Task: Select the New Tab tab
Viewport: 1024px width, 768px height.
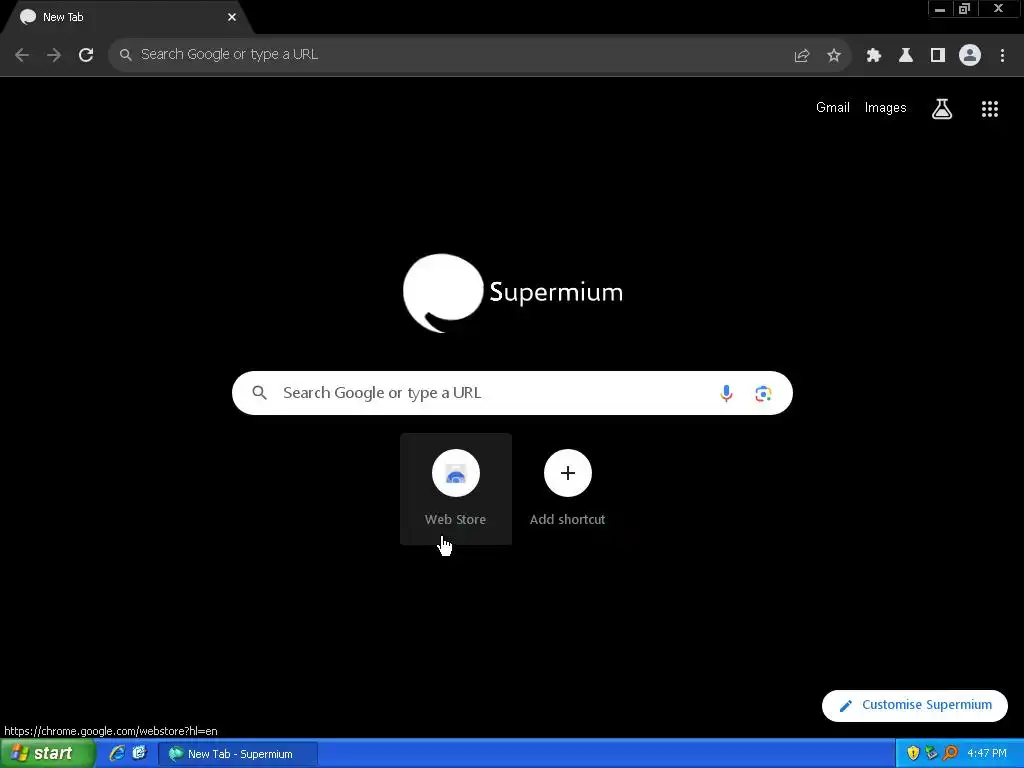Action: coord(127,18)
